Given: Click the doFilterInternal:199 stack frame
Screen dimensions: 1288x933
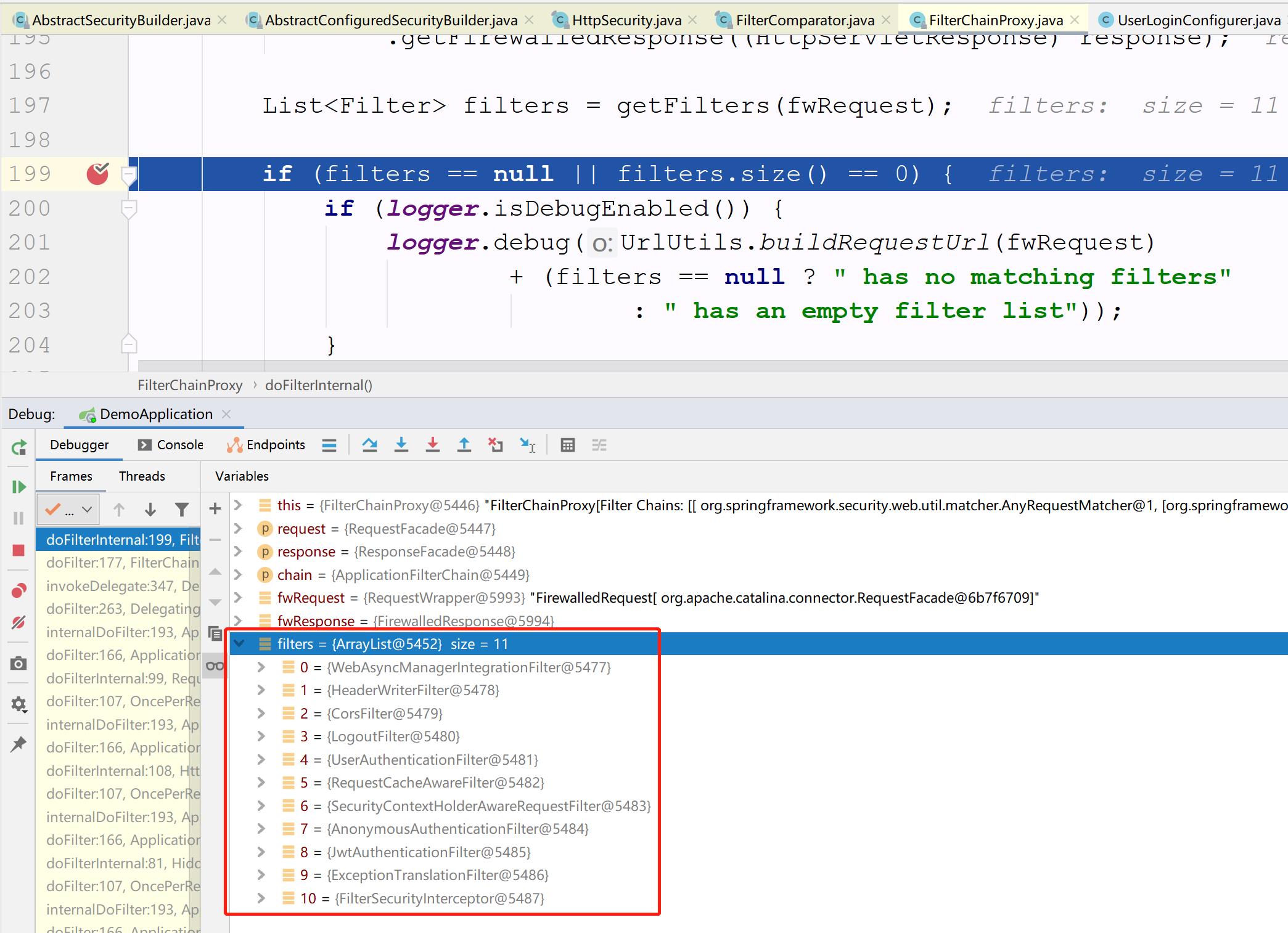Looking at the screenshot, I should pyautogui.click(x=119, y=540).
